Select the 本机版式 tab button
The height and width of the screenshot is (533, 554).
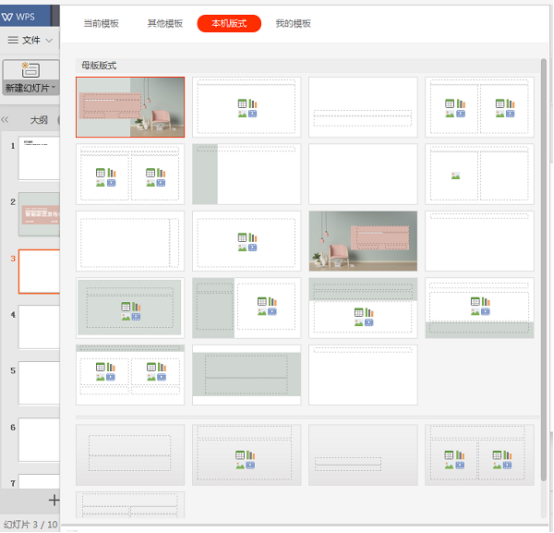tap(229, 24)
